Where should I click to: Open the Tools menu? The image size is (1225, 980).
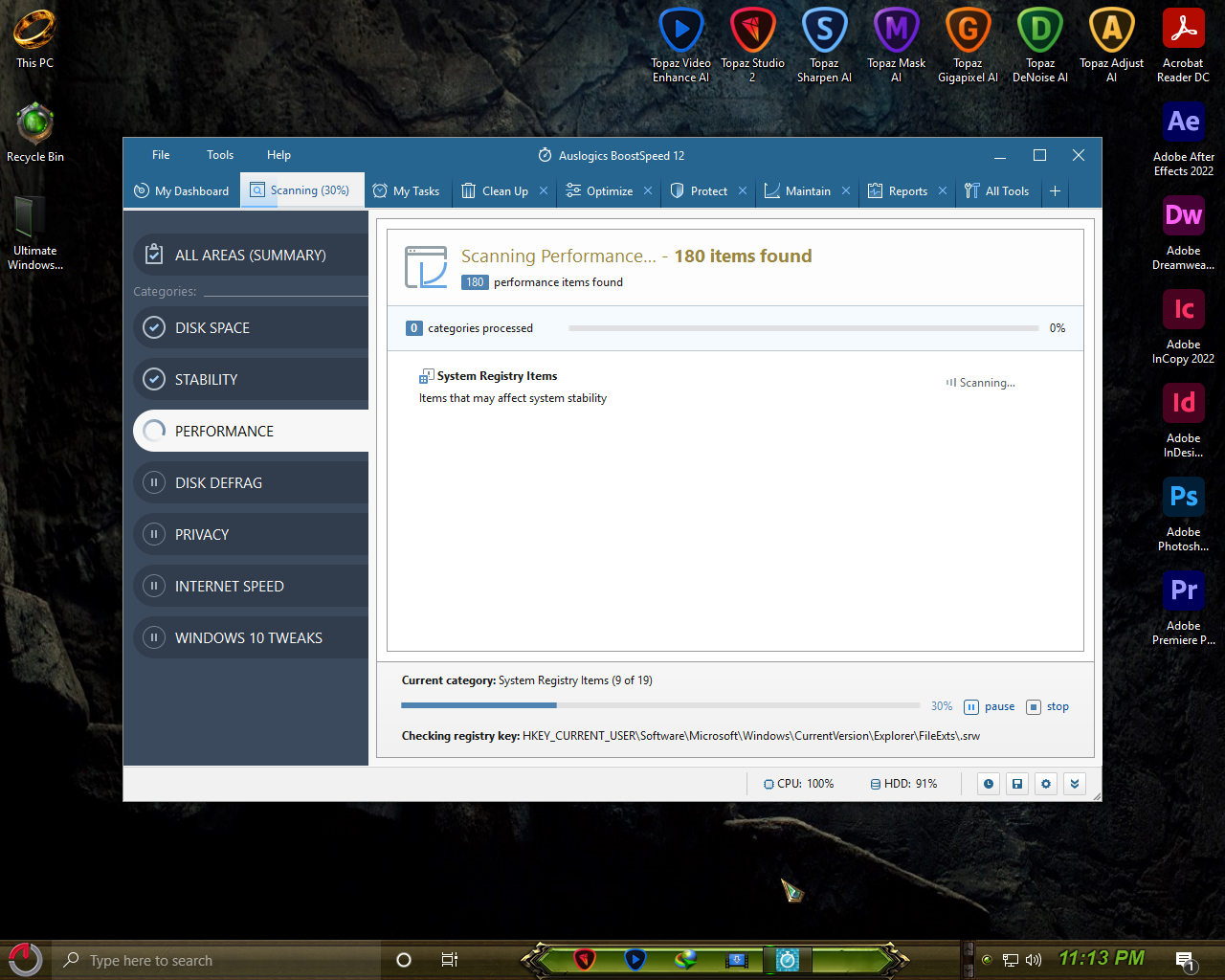click(220, 155)
